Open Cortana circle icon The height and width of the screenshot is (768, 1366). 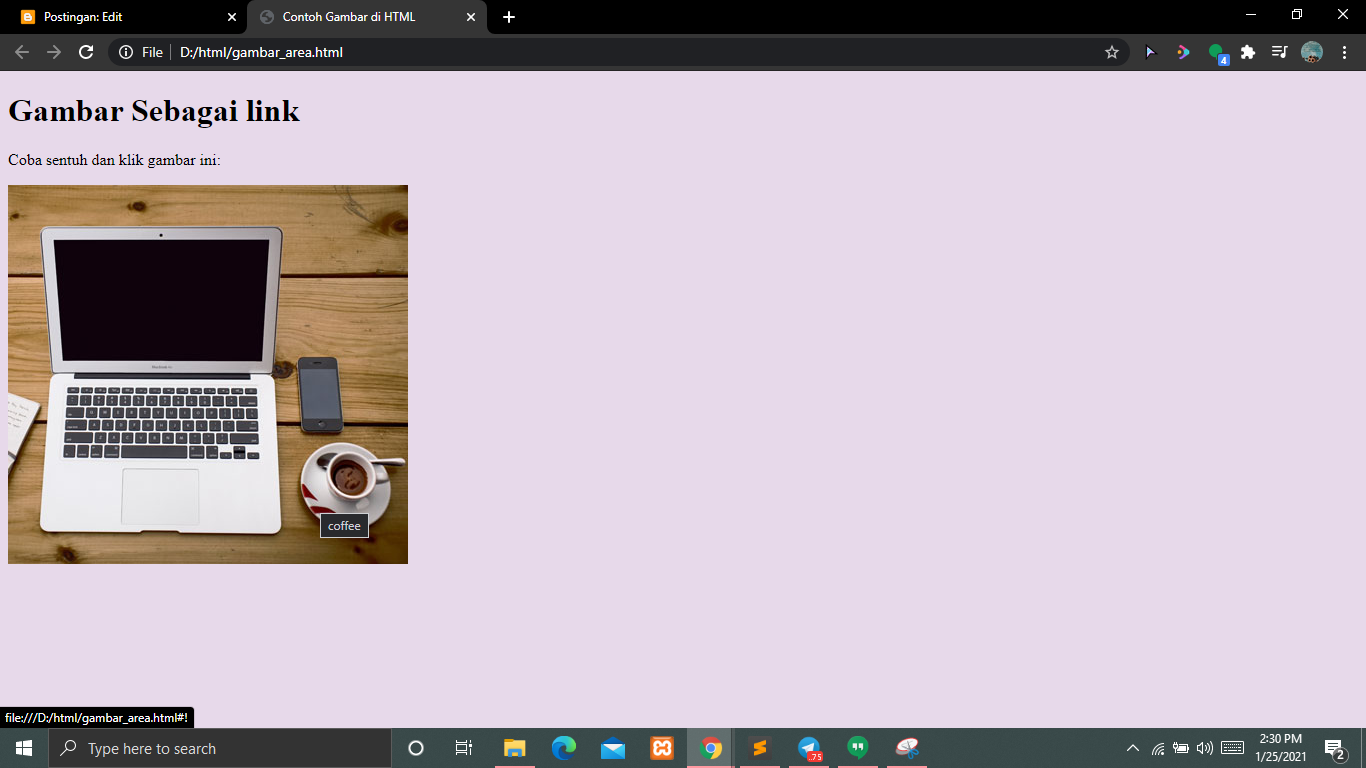click(416, 748)
